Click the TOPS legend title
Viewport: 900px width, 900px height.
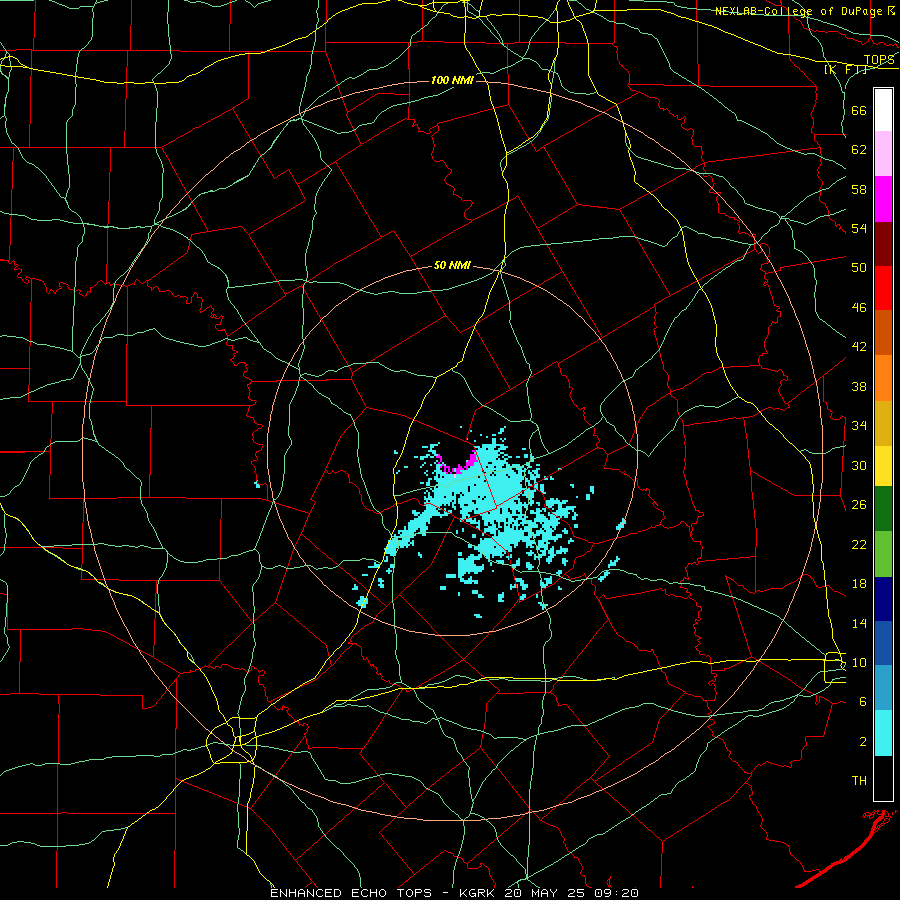[879, 60]
